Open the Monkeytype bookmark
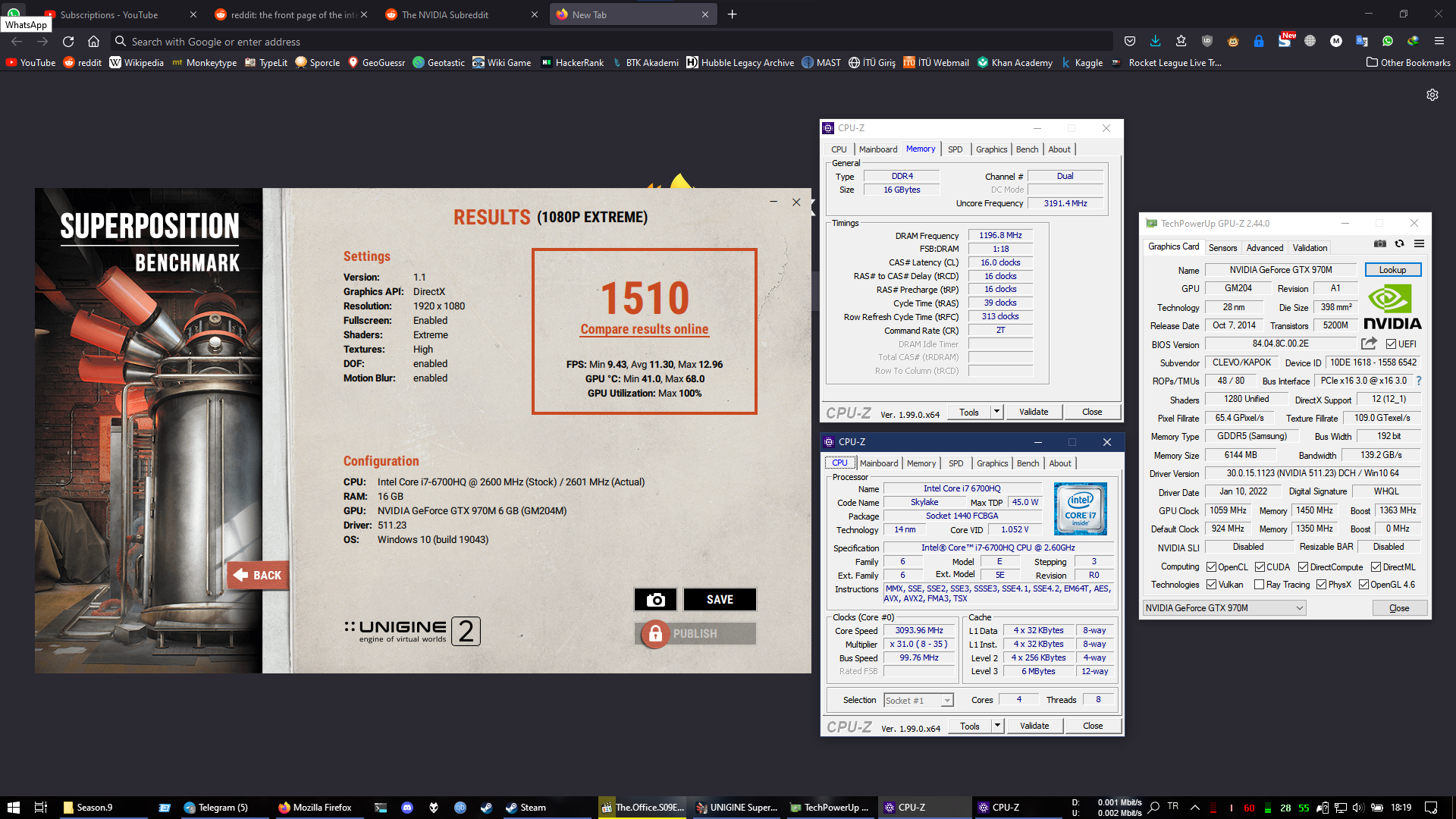This screenshot has width=1456, height=819. click(x=204, y=63)
